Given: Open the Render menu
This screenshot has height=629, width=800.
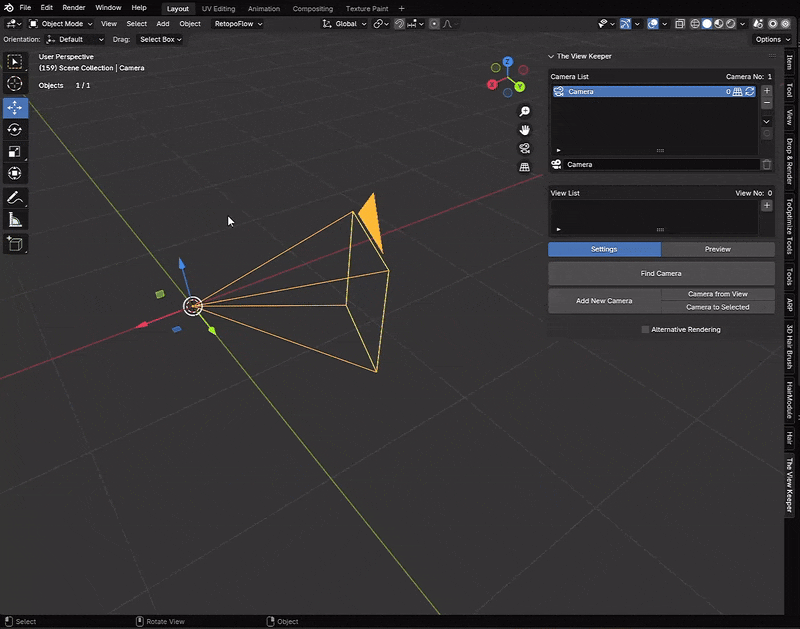Looking at the screenshot, I should [x=73, y=8].
